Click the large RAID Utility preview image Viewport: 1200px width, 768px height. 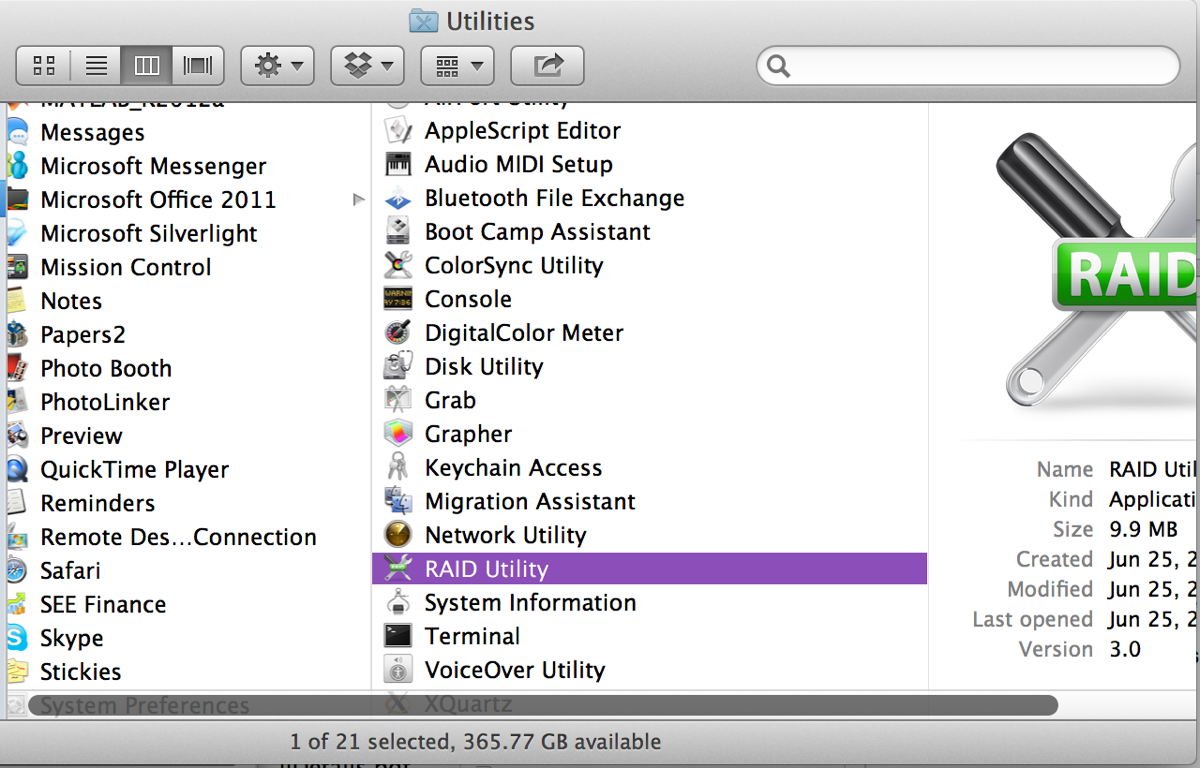pos(1096,270)
